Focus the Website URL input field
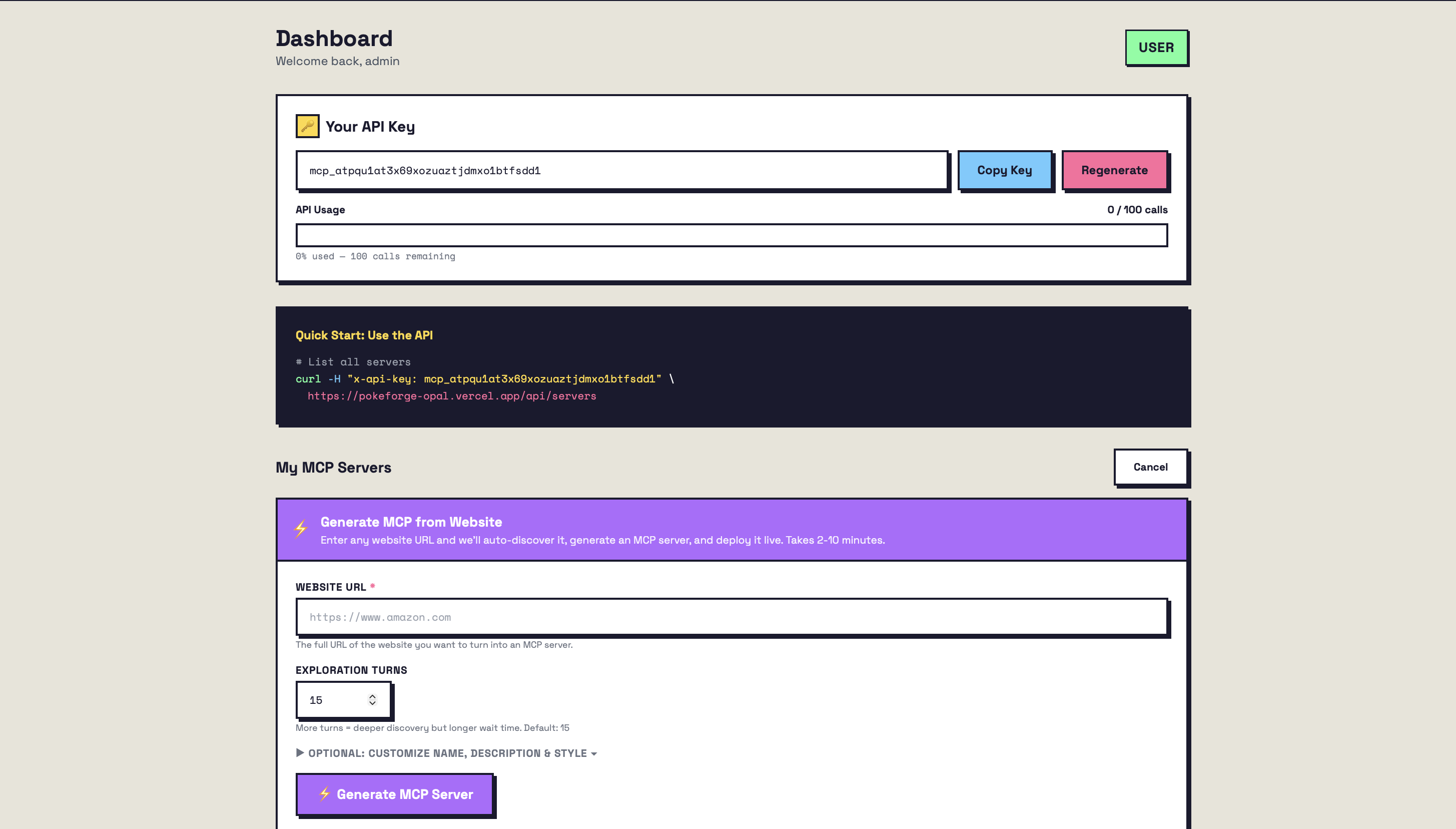 pyautogui.click(x=731, y=617)
